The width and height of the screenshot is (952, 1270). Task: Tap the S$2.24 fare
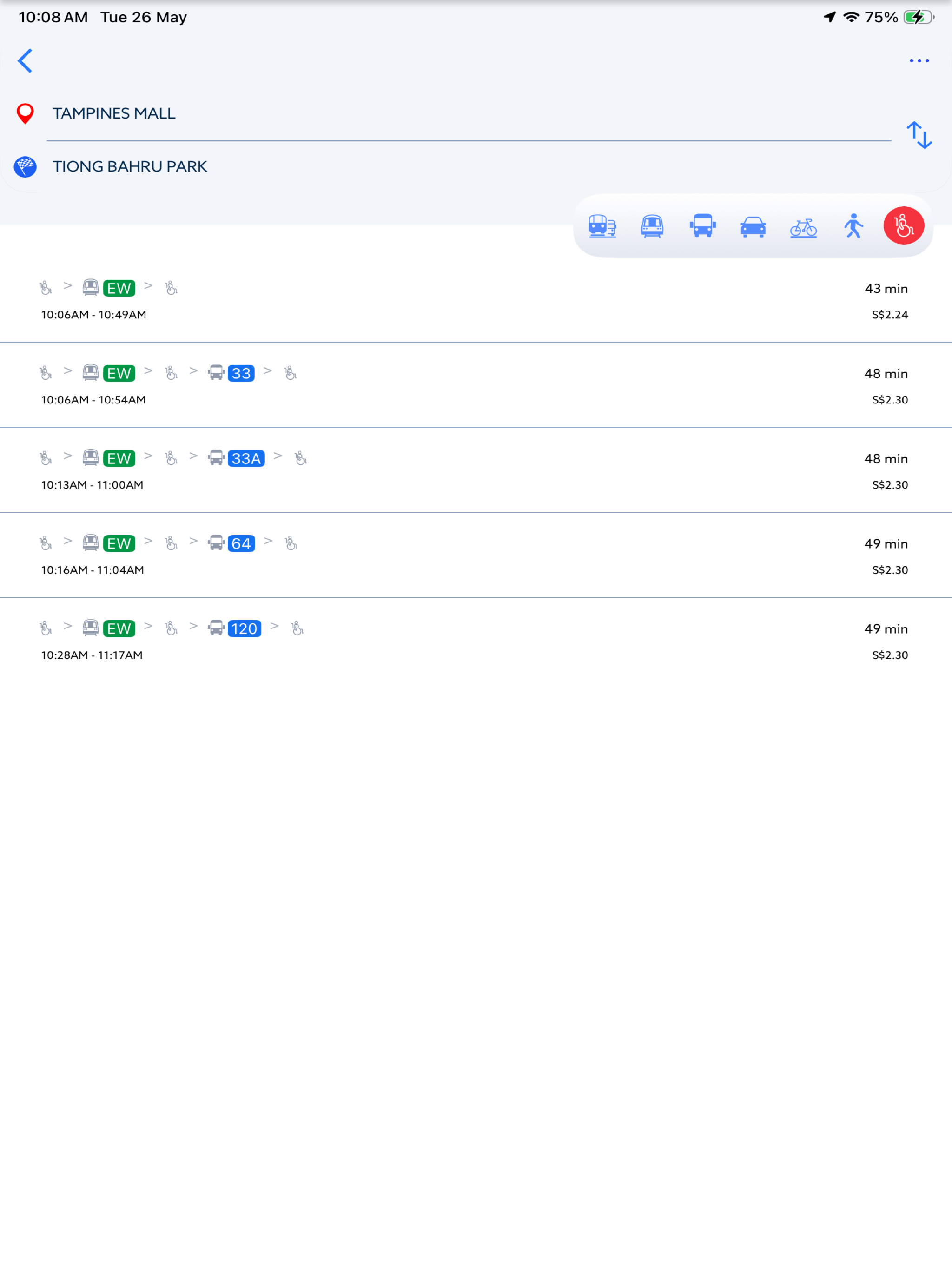tap(889, 315)
